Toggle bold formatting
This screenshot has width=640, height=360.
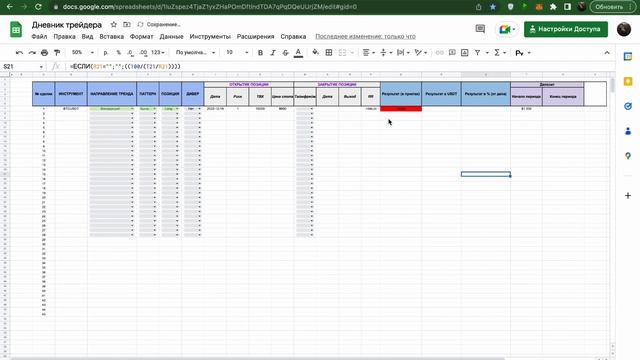(260, 53)
